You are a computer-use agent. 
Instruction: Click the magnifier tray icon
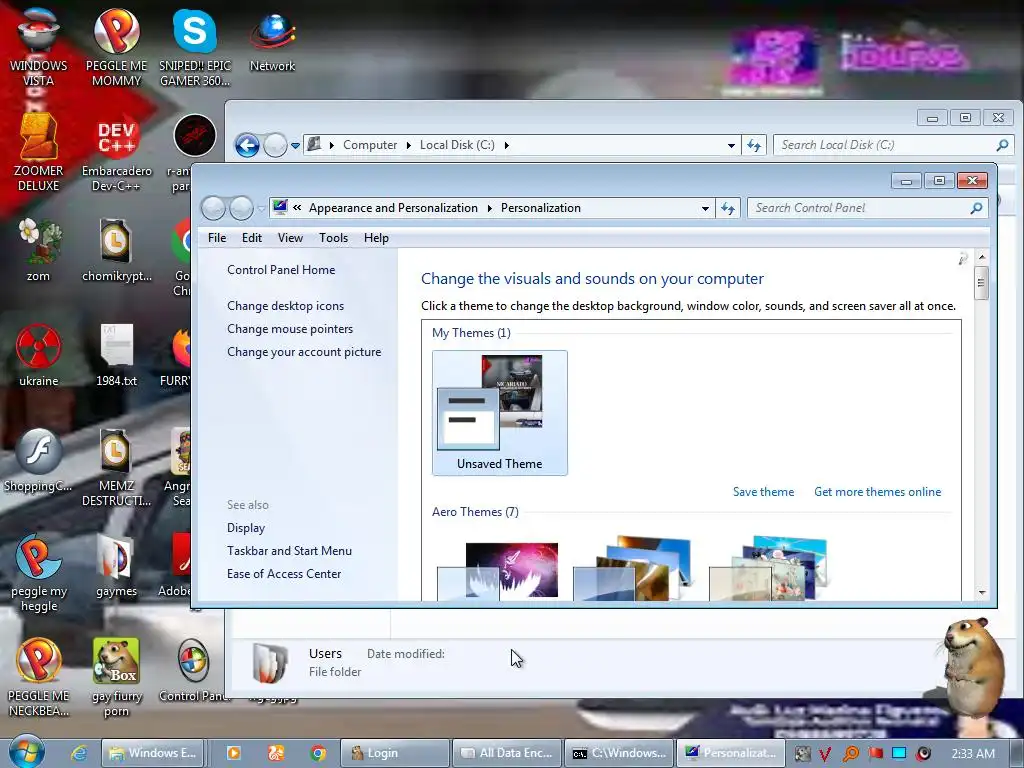[850, 754]
